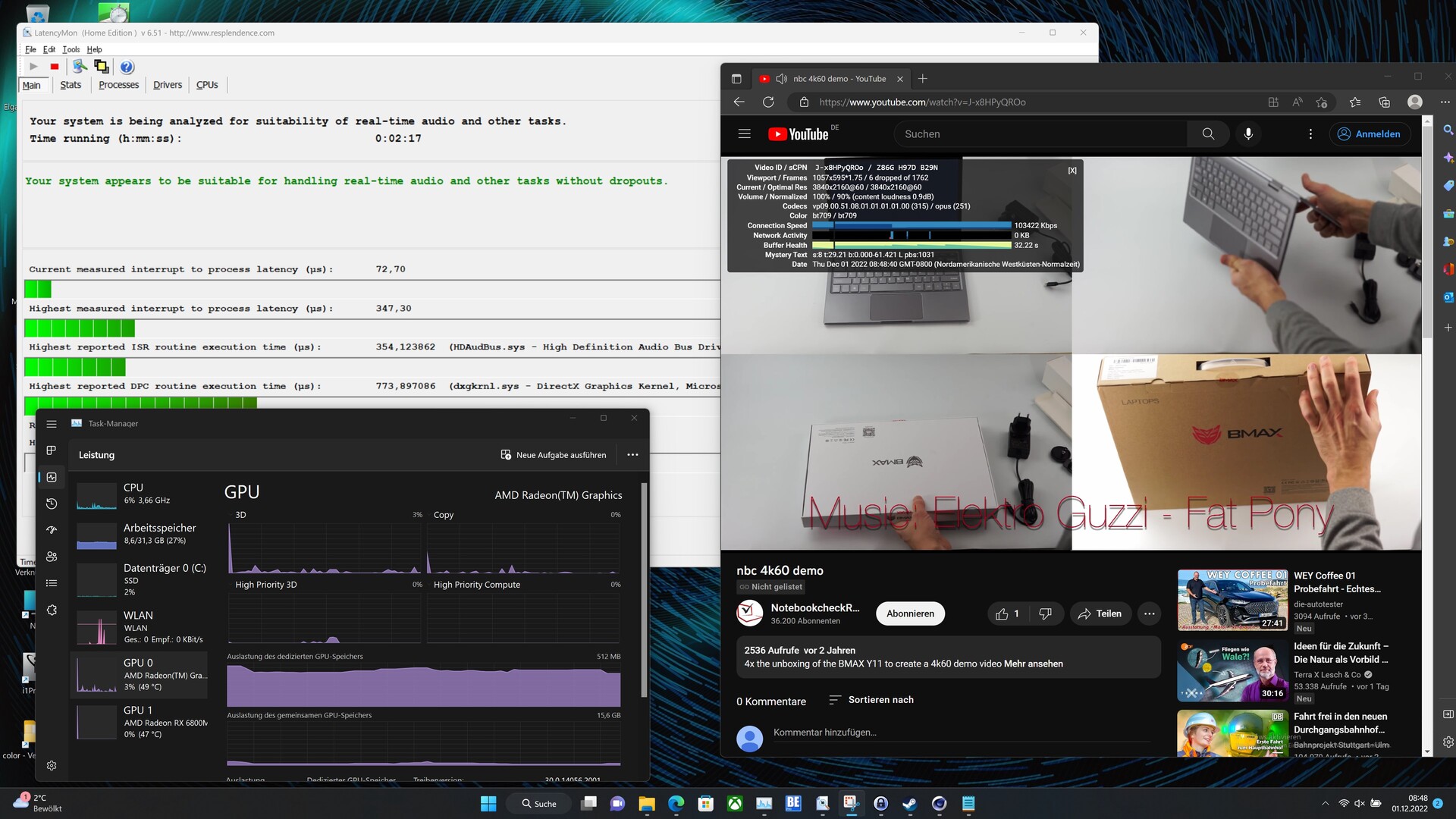Image resolution: width=1456 pixels, height=819 pixels.
Task: Open Details list icon in Task Manager
Action: (52, 583)
